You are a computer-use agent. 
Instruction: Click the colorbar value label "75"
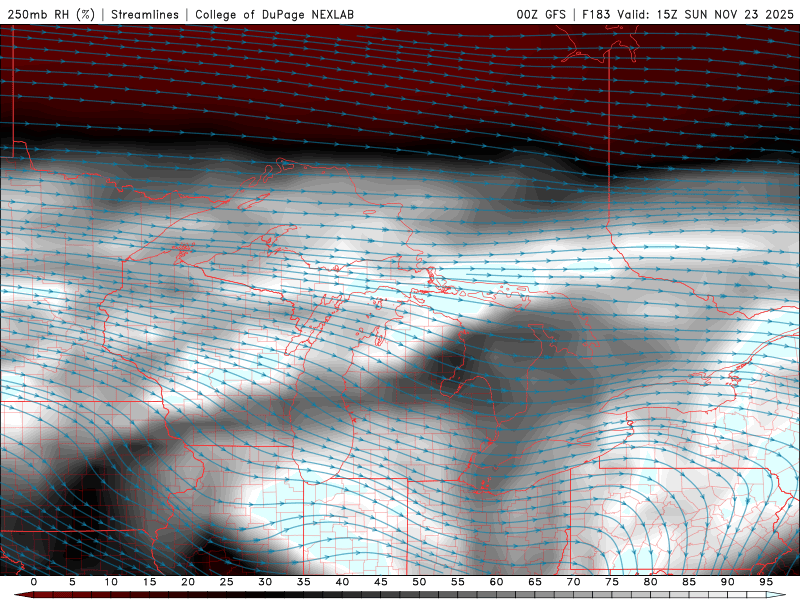pos(612,582)
